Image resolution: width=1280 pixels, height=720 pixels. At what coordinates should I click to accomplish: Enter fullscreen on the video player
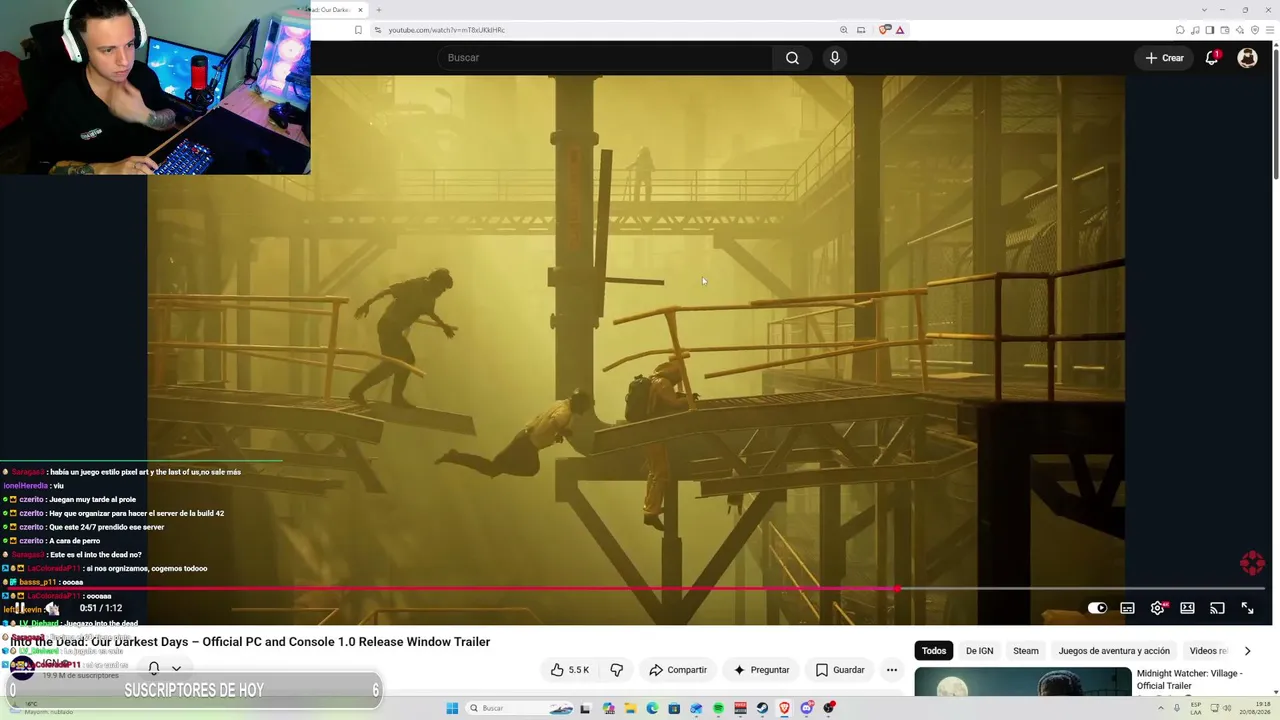(1247, 608)
